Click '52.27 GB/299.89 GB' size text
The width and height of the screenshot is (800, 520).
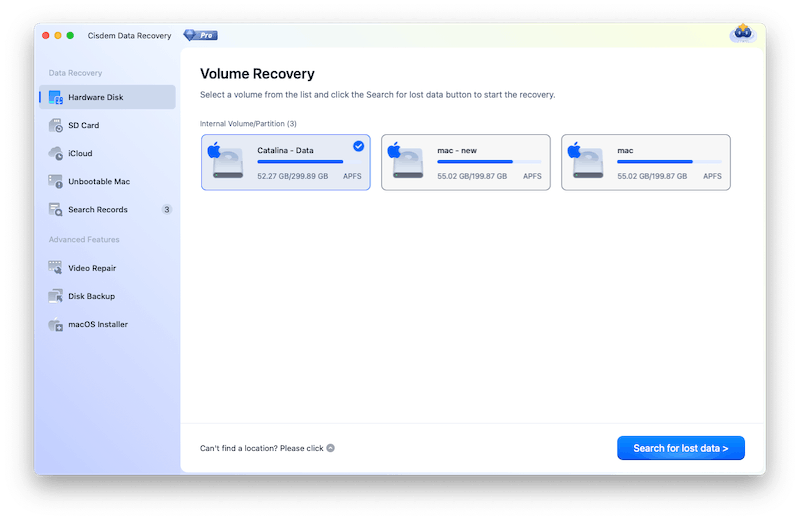click(292, 176)
